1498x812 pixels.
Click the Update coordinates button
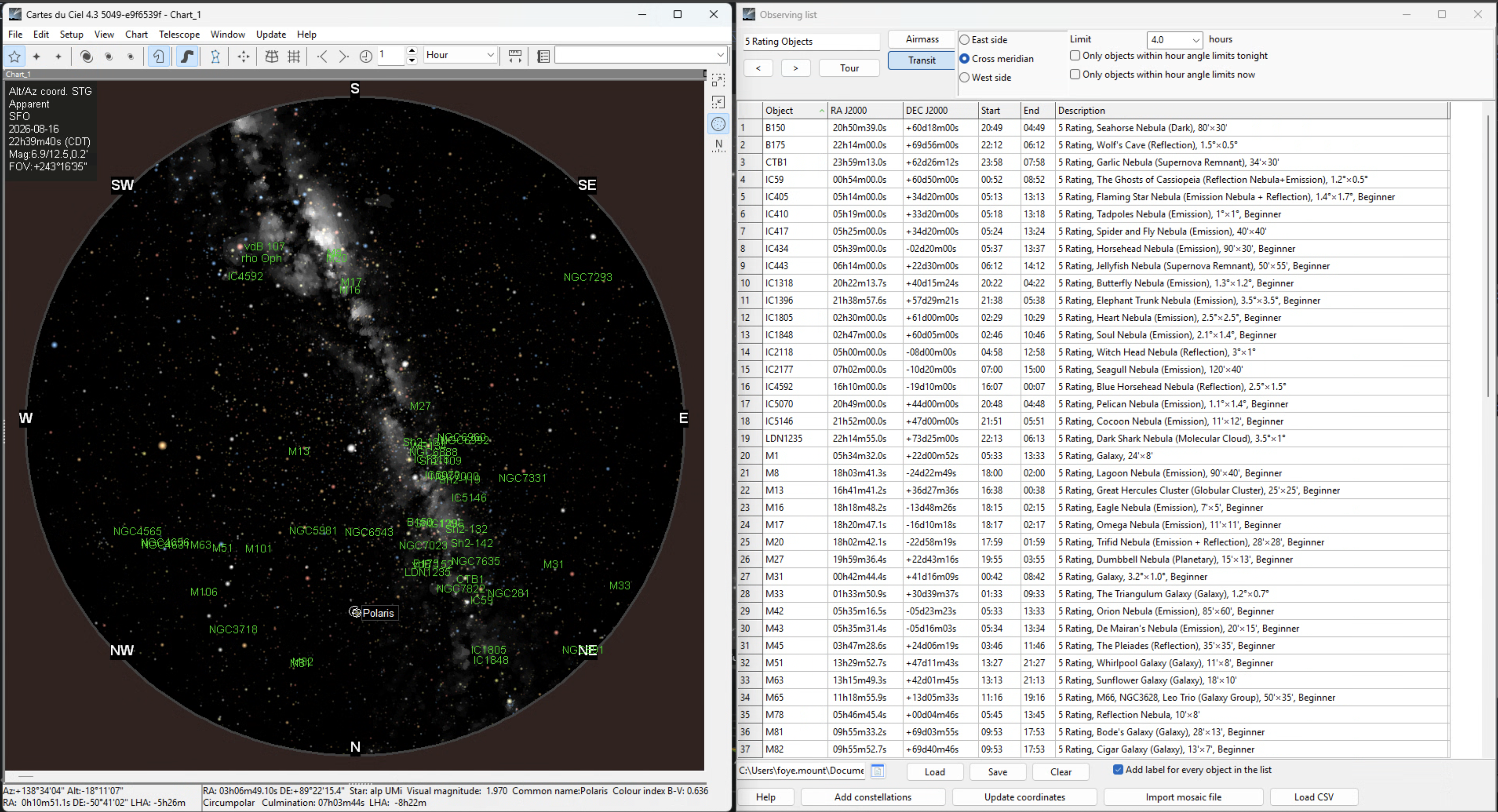[x=1024, y=797]
